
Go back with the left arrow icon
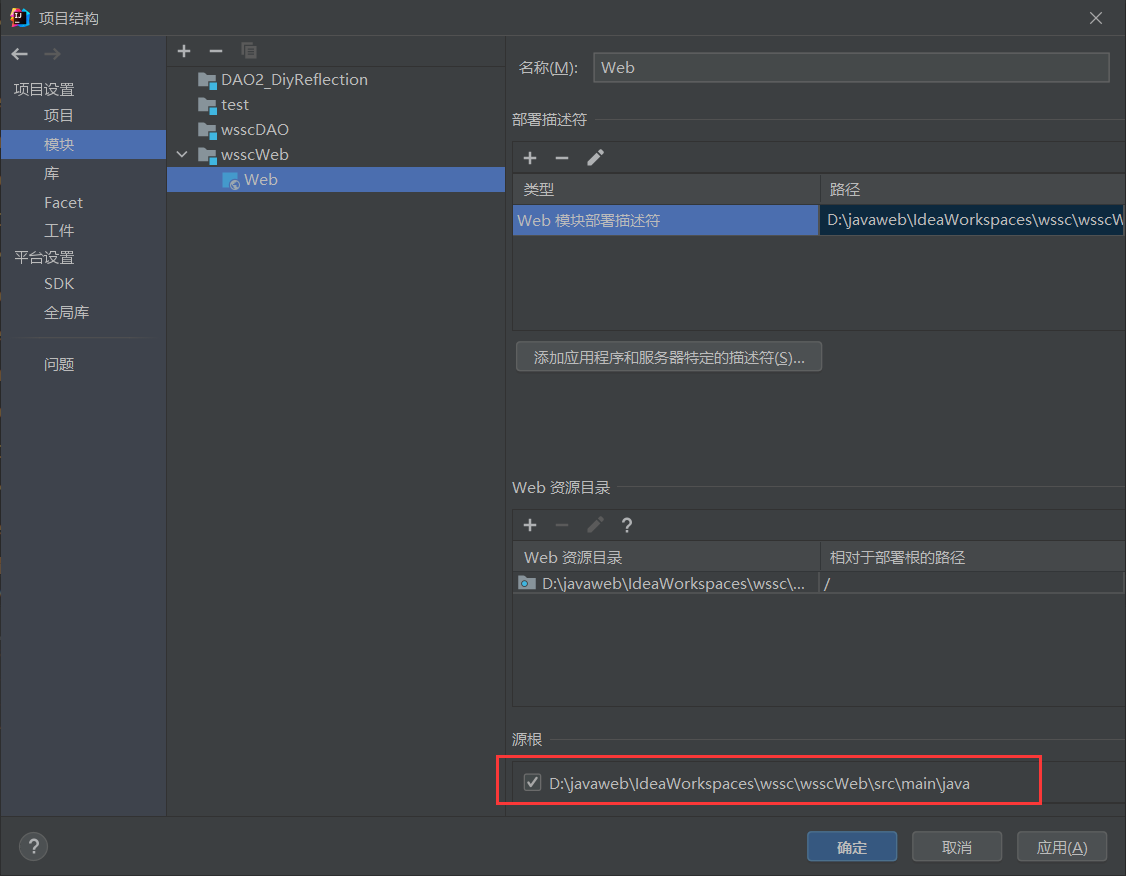click(19, 54)
